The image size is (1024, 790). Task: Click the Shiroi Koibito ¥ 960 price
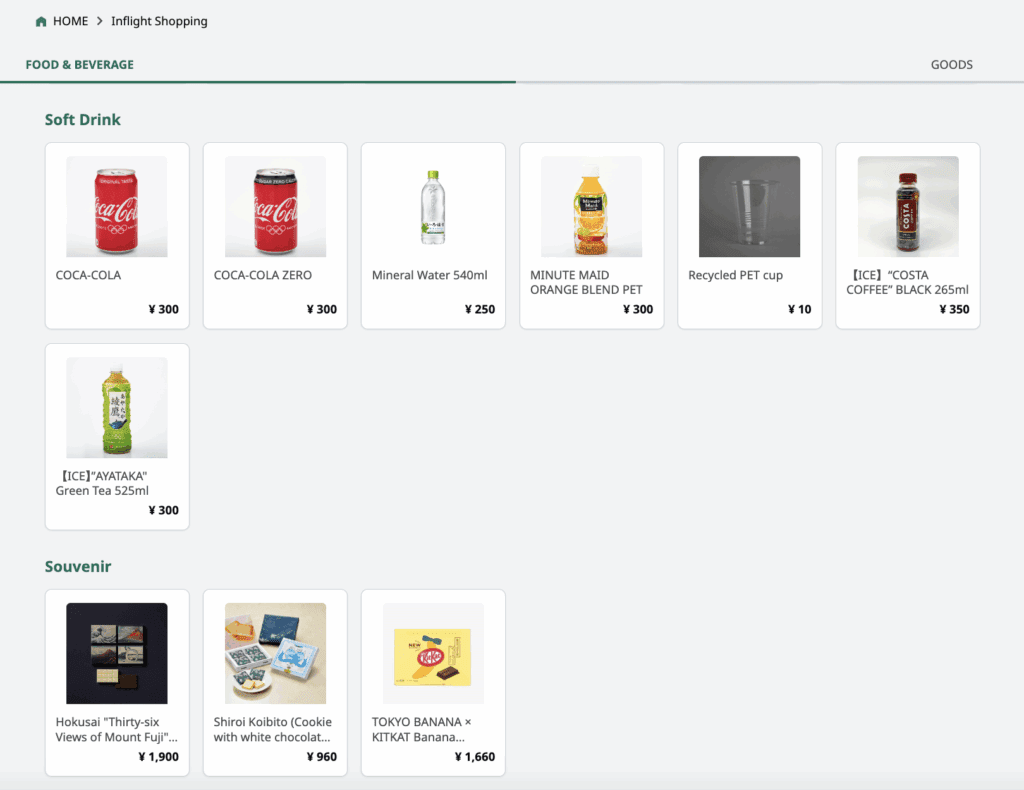coord(321,757)
